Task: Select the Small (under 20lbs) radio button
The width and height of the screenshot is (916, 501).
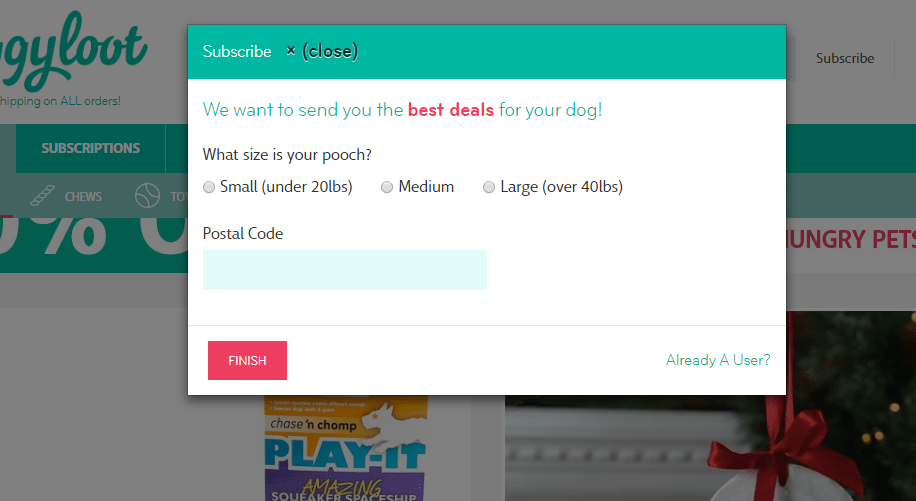Action: pyautogui.click(x=209, y=187)
